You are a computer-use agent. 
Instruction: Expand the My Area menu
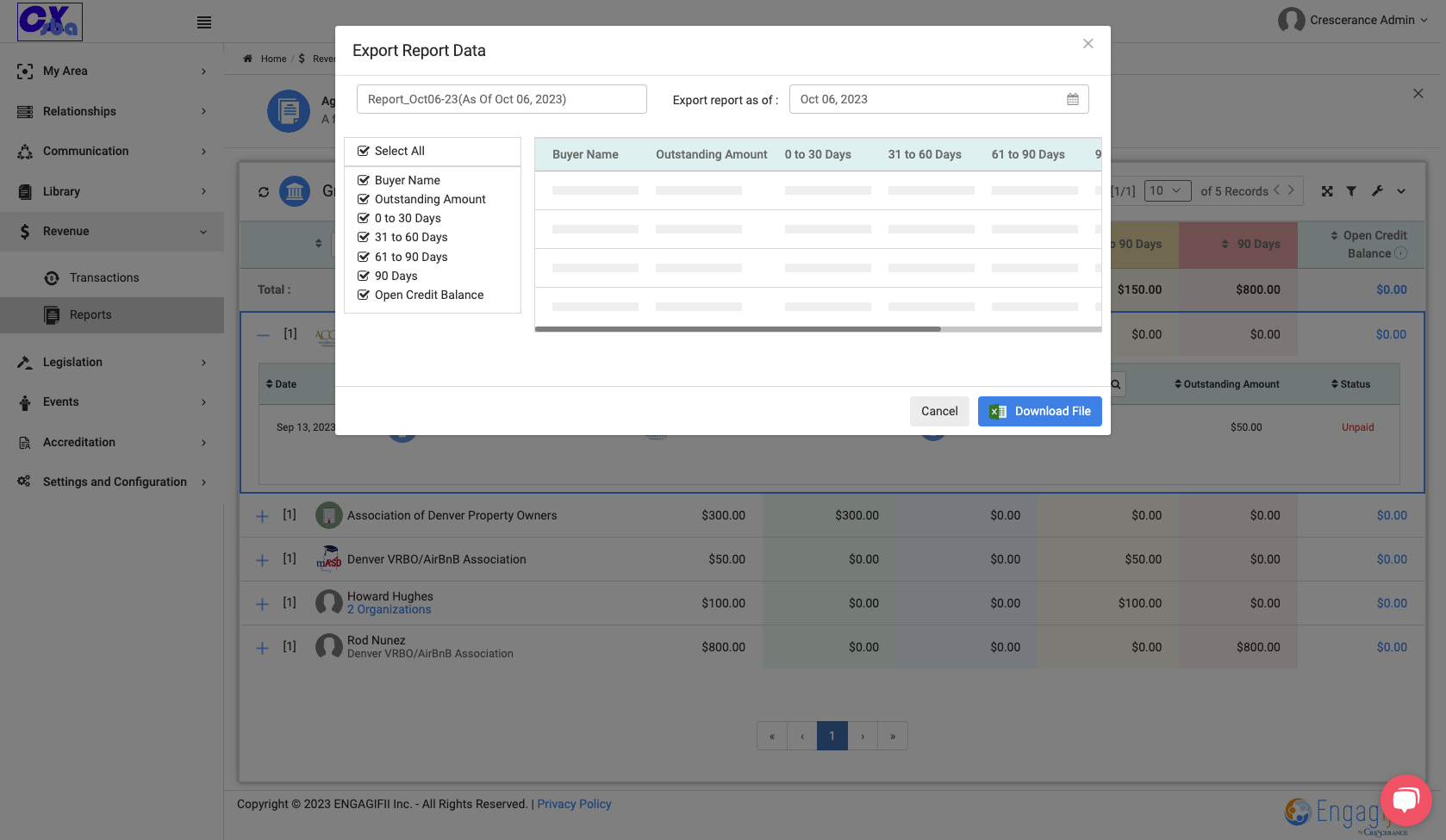(x=112, y=72)
